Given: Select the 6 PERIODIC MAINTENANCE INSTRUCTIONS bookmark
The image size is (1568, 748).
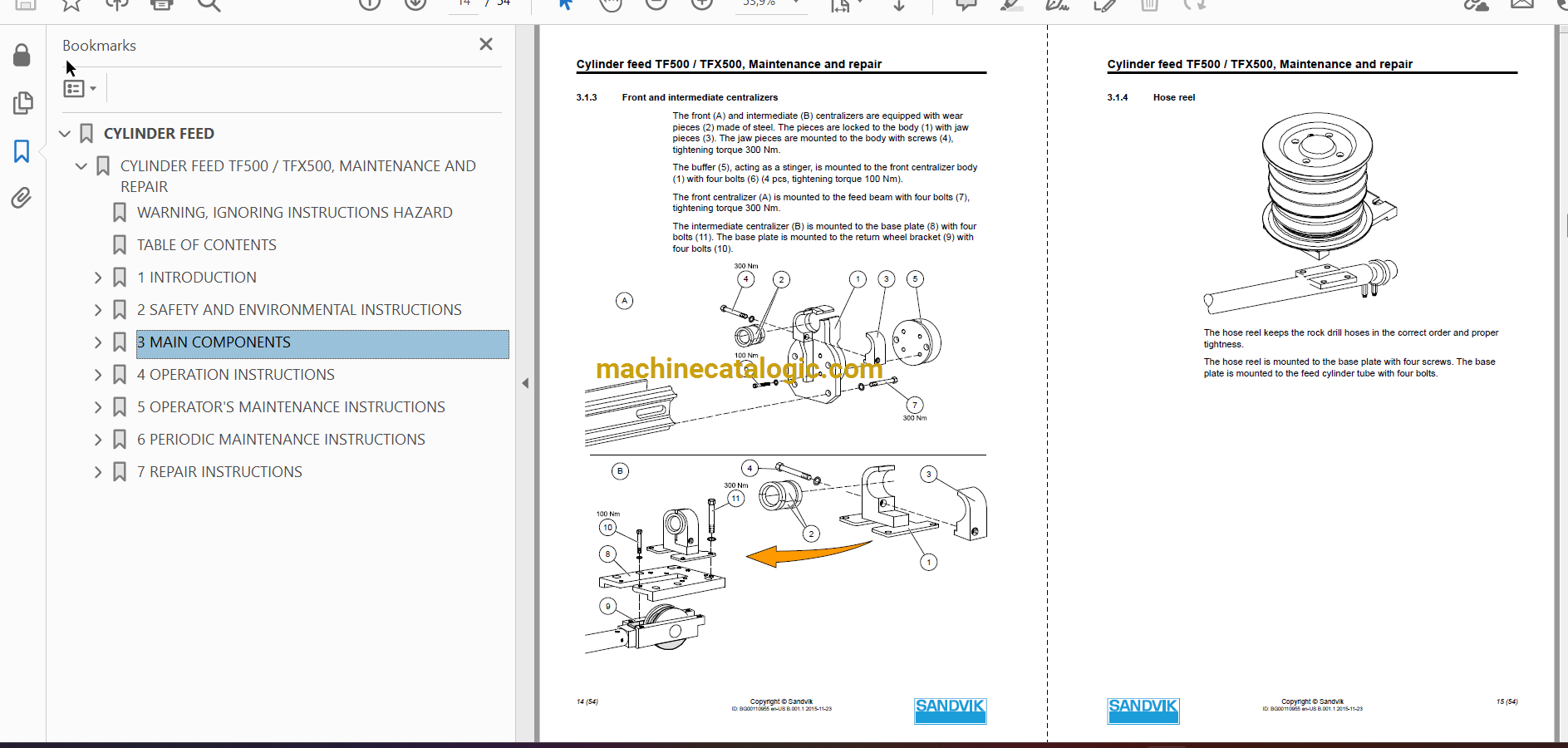Looking at the screenshot, I should 281,440.
